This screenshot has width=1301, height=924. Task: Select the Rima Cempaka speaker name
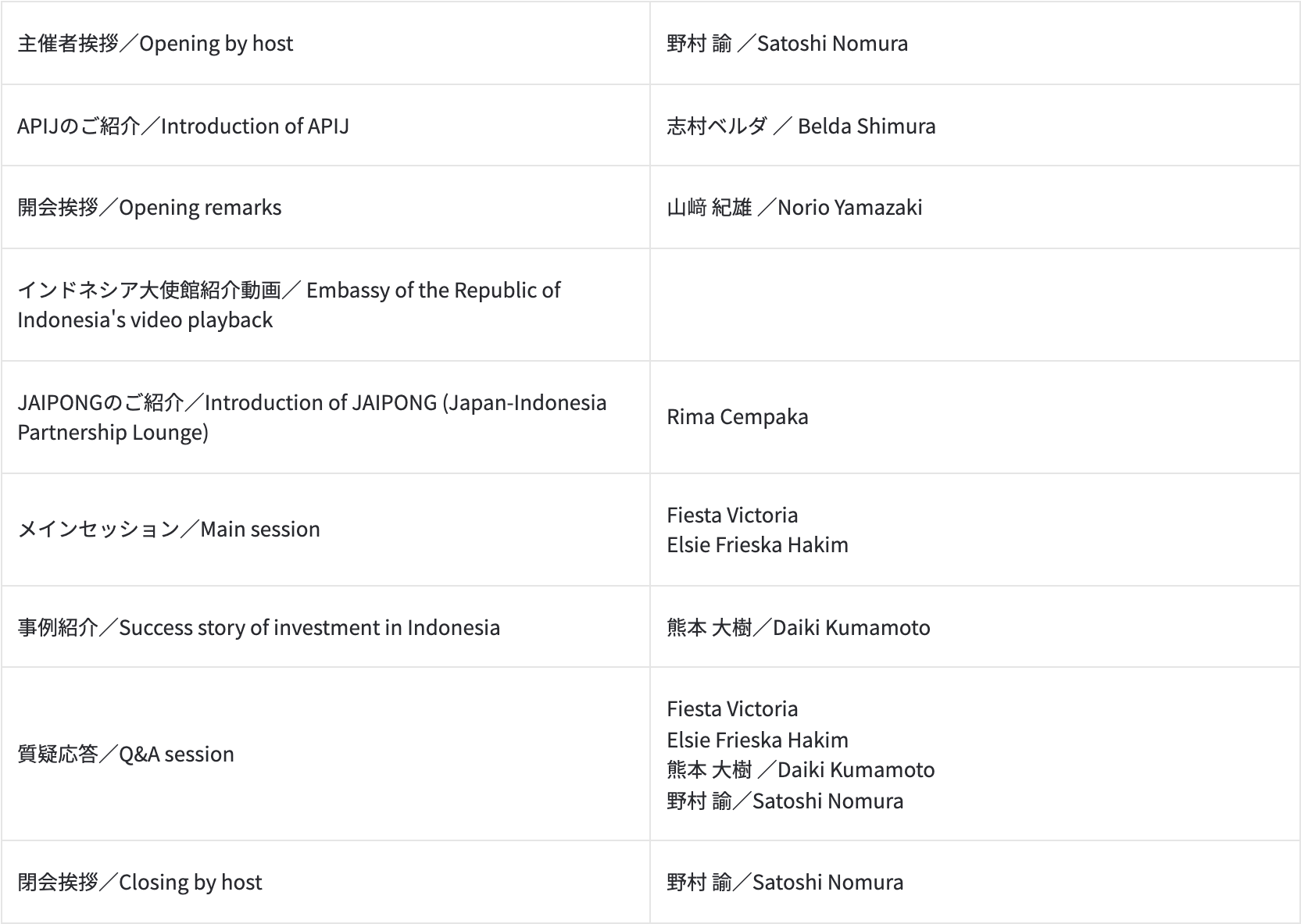[x=737, y=417]
